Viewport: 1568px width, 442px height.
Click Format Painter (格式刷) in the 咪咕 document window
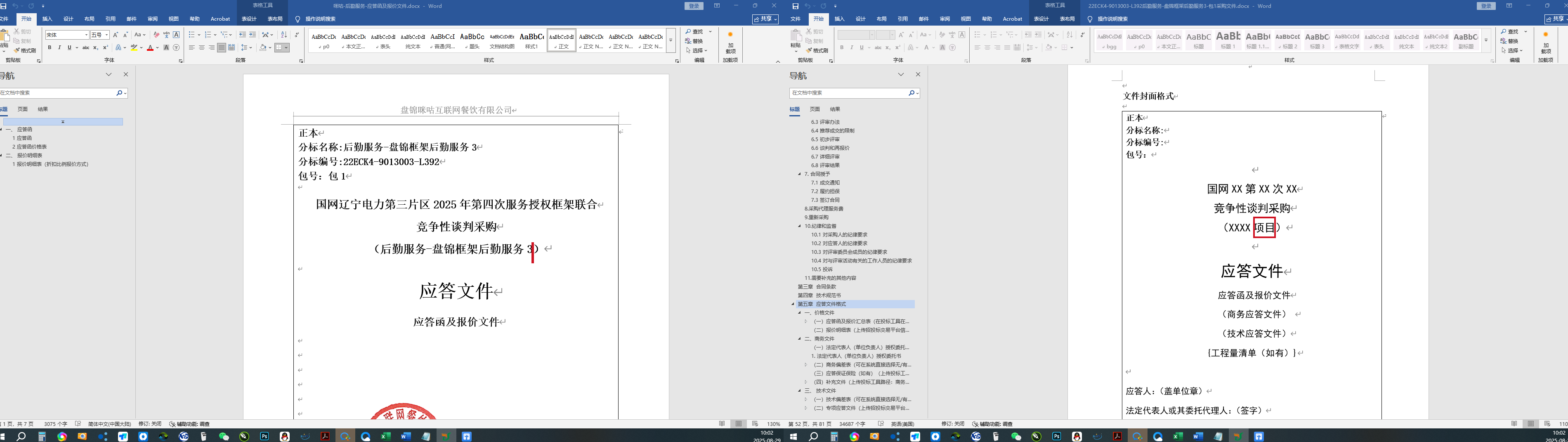pyautogui.click(x=25, y=50)
